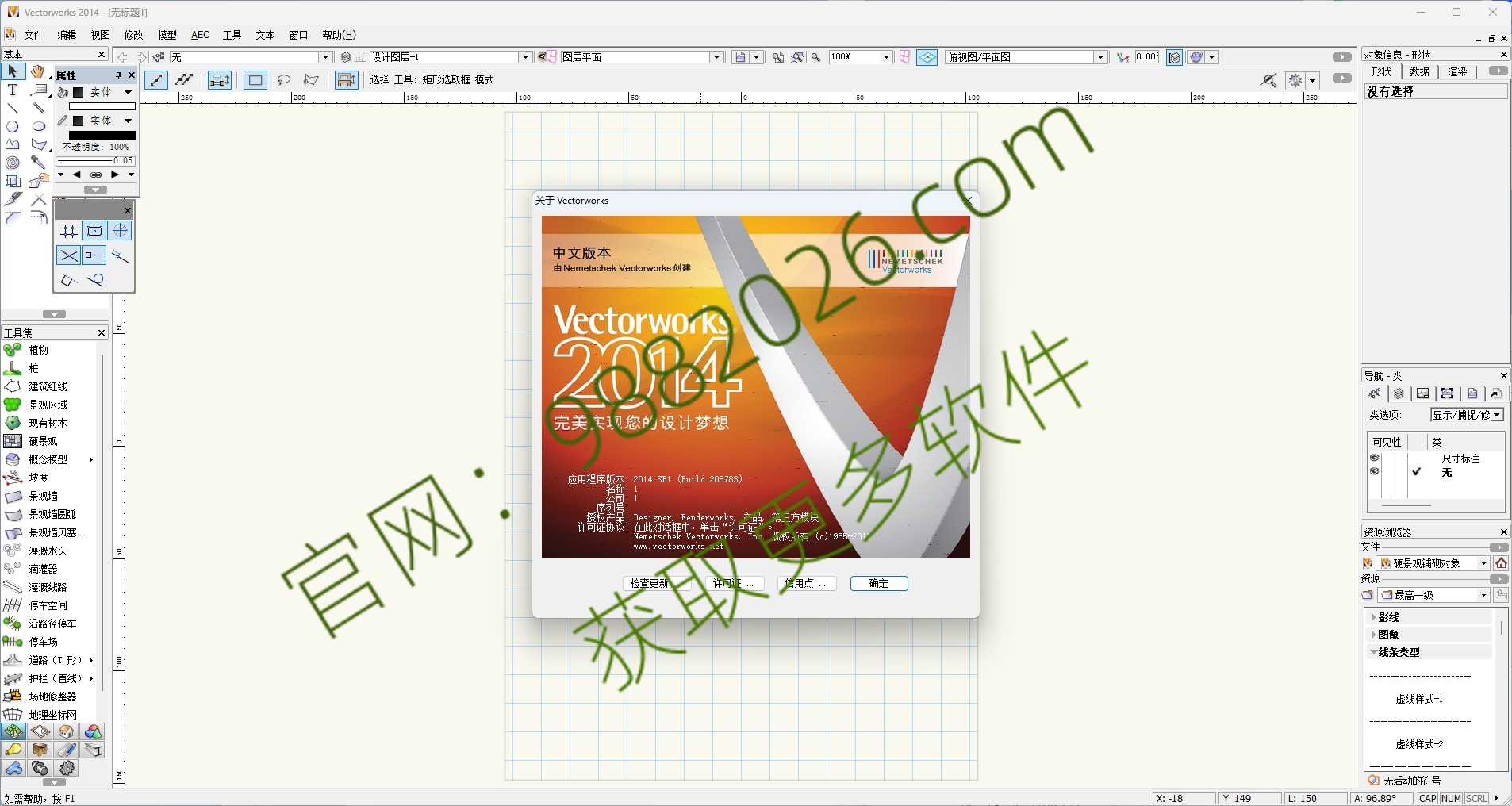This screenshot has width=1512, height=806.
Task: Open the Sheet Layers tab icon in Navigation palette
Action: [1423, 394]
